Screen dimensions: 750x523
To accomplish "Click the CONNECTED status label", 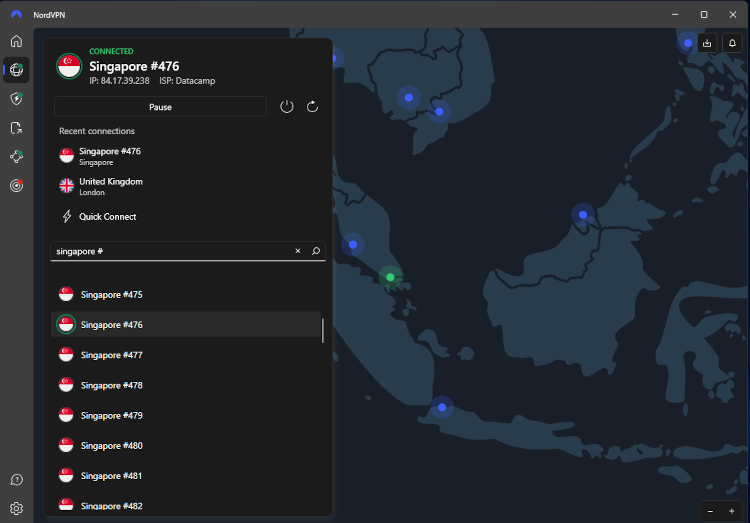I will 111,51.
